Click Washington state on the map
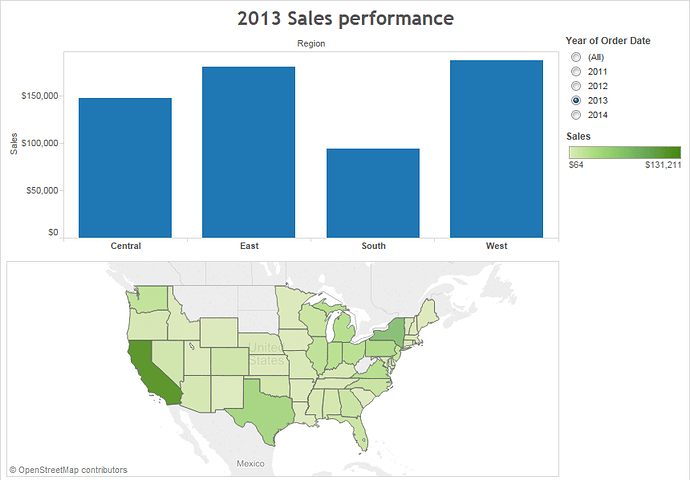The image size is (690, 480). pyautogui.click(x=149, y=299)
